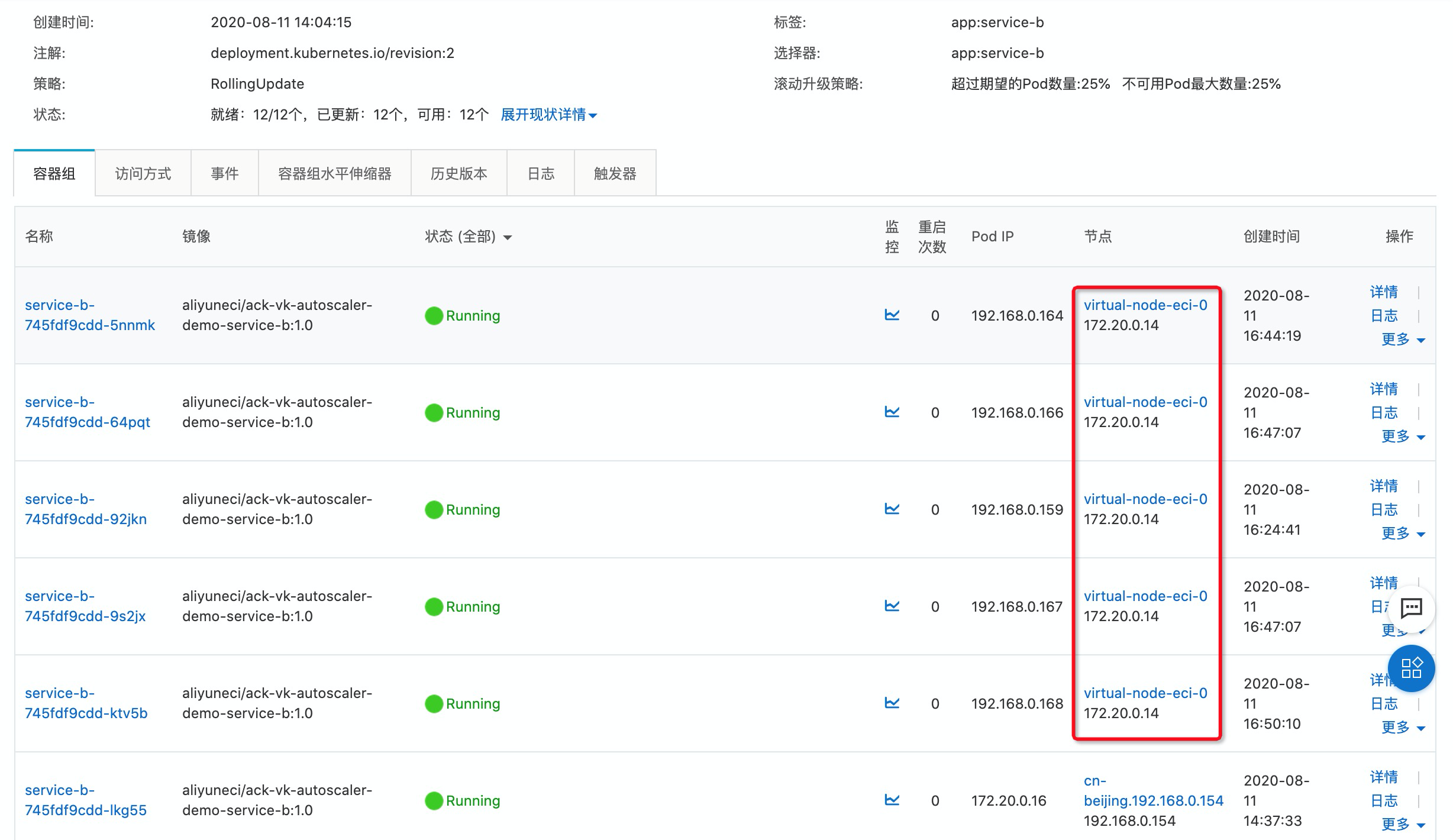Open virtual-node-eci-0 link in 64pqt row
Image resolution: width=1453 pixels, height=840 pixels.
pyautogui.click(x=1145, y=402)
